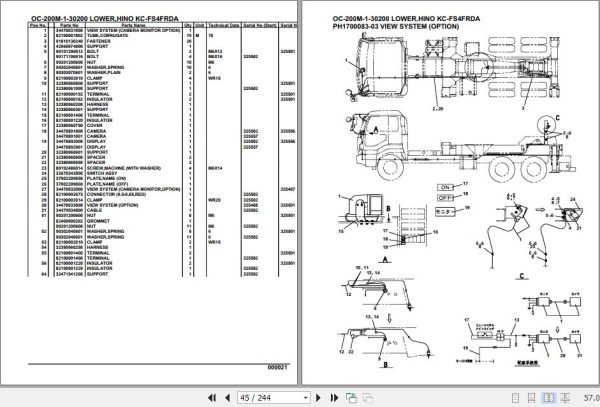Select the CONNECTOR parts row
Viewport: 600px width, 407px height.
point(162,194)
